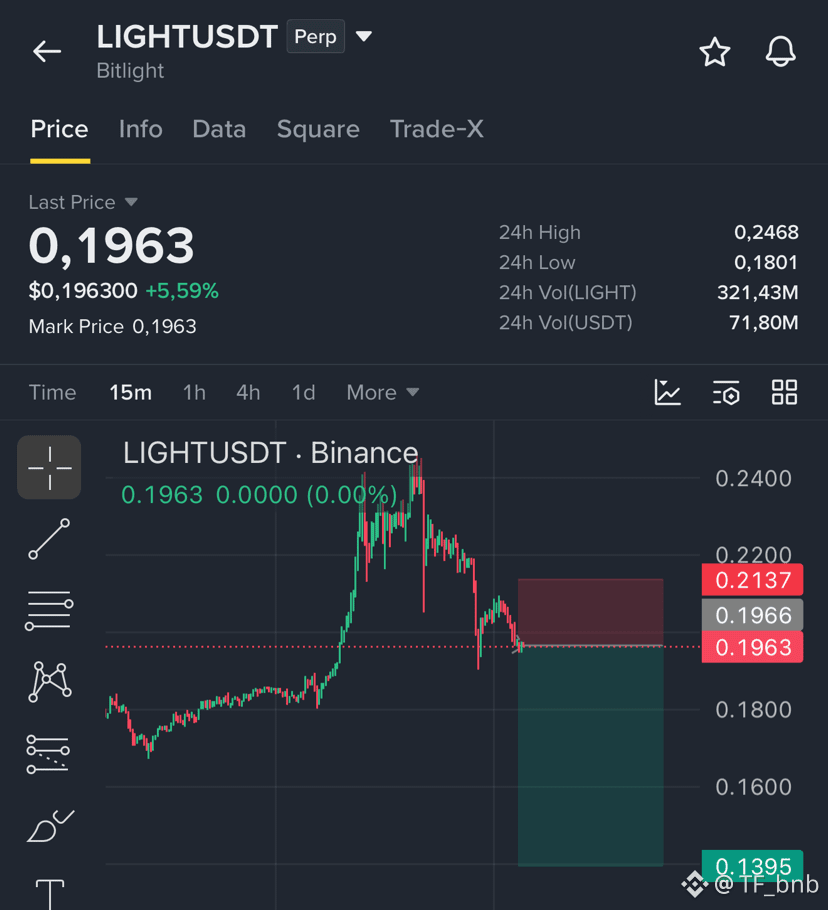
Task: Expand the More intervals dropdown
Action: pos(383,392)
